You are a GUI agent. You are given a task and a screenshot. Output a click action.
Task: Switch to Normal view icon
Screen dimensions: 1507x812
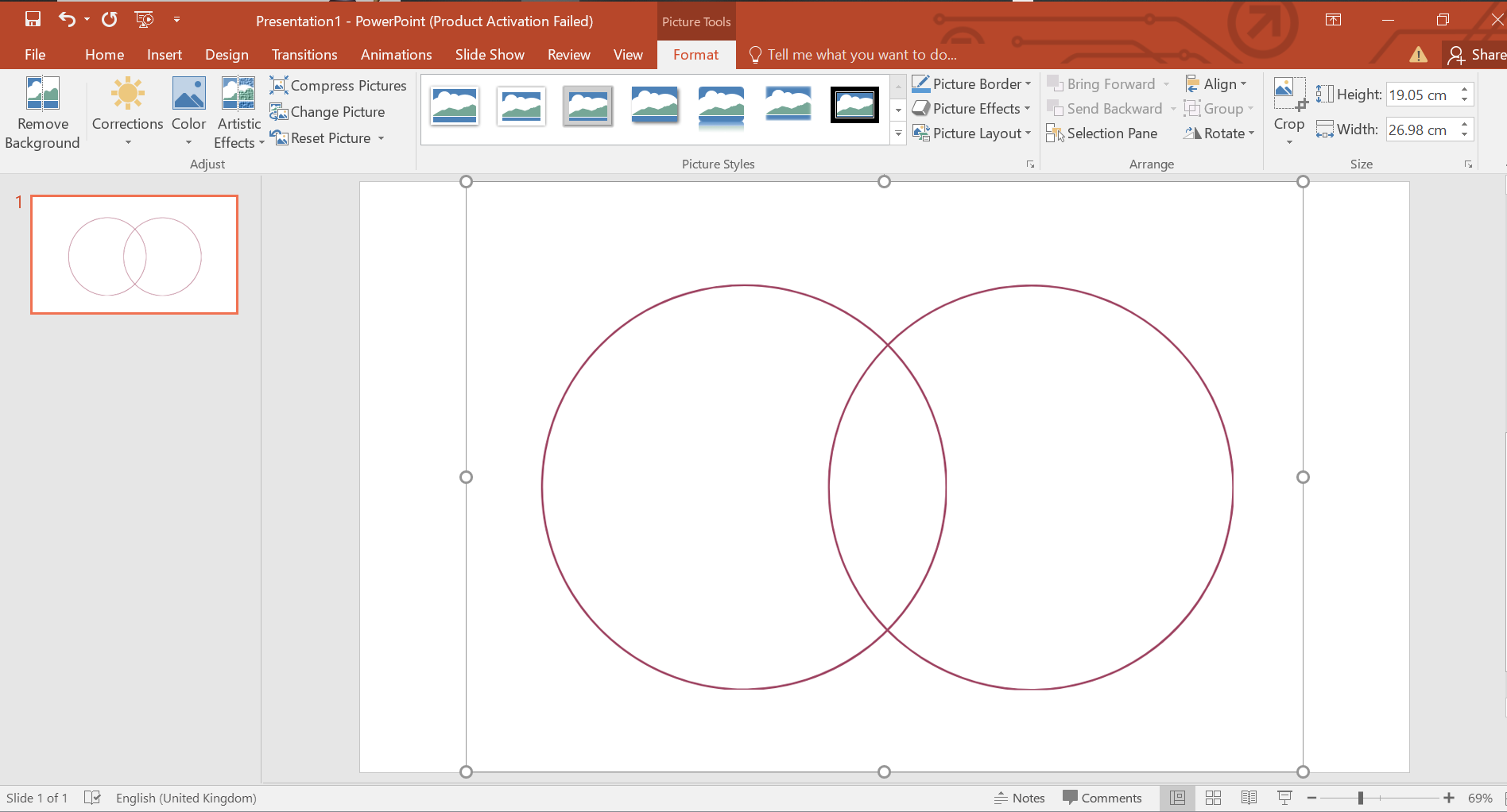[x=1177, y=798]
